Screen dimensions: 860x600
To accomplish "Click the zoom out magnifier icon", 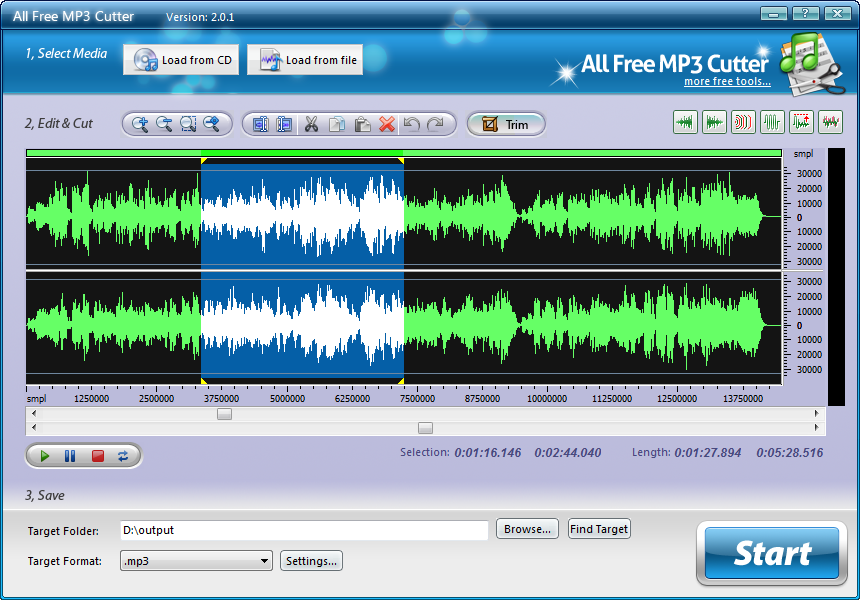I will click(x=164, y=124).
